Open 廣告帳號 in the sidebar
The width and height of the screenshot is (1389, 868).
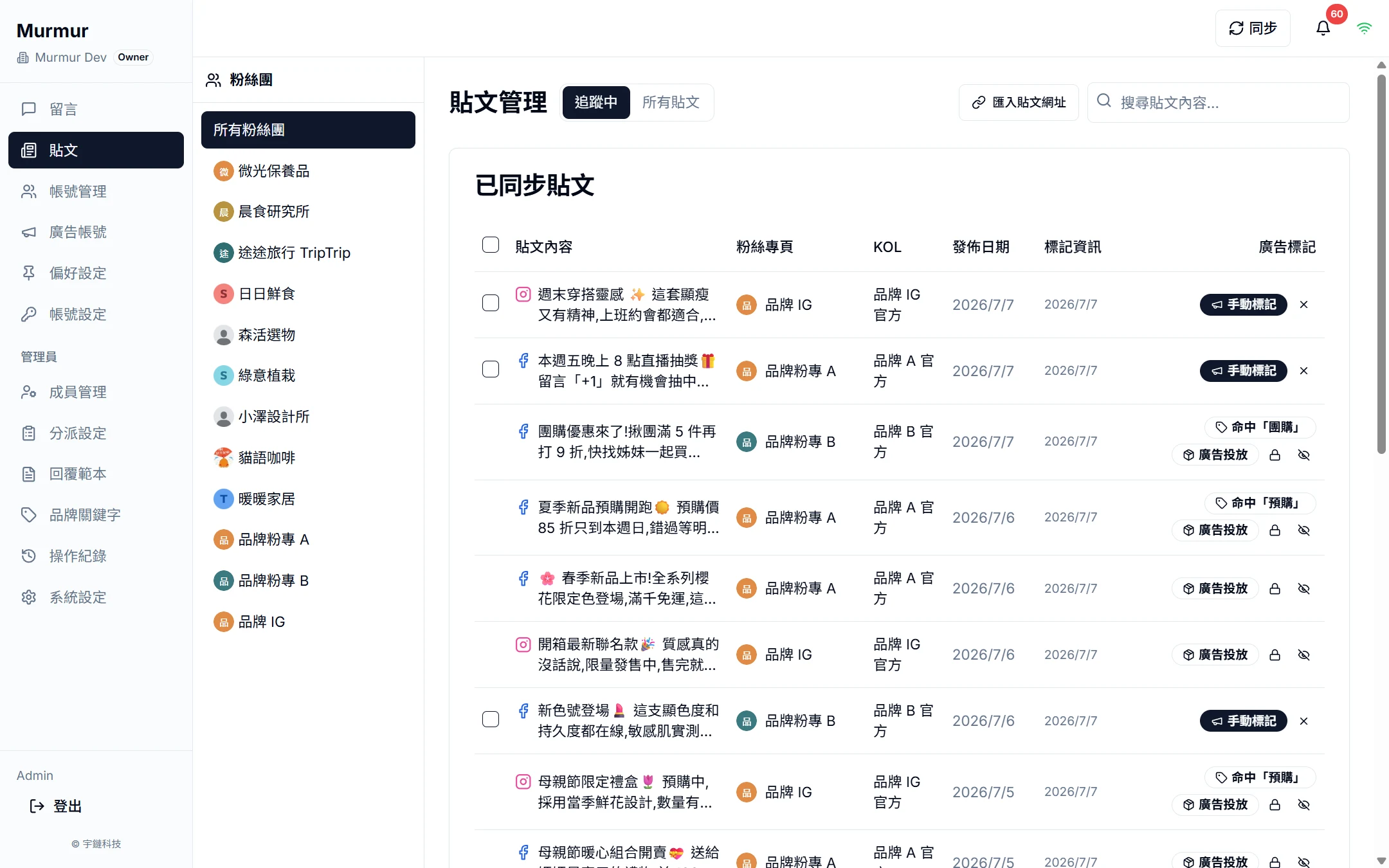click(96, 232)
